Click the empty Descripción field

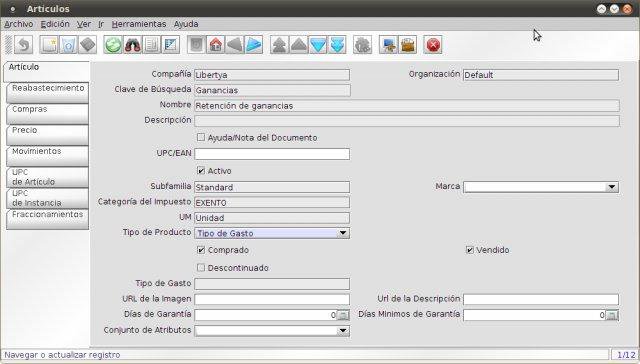click(407, 121)
